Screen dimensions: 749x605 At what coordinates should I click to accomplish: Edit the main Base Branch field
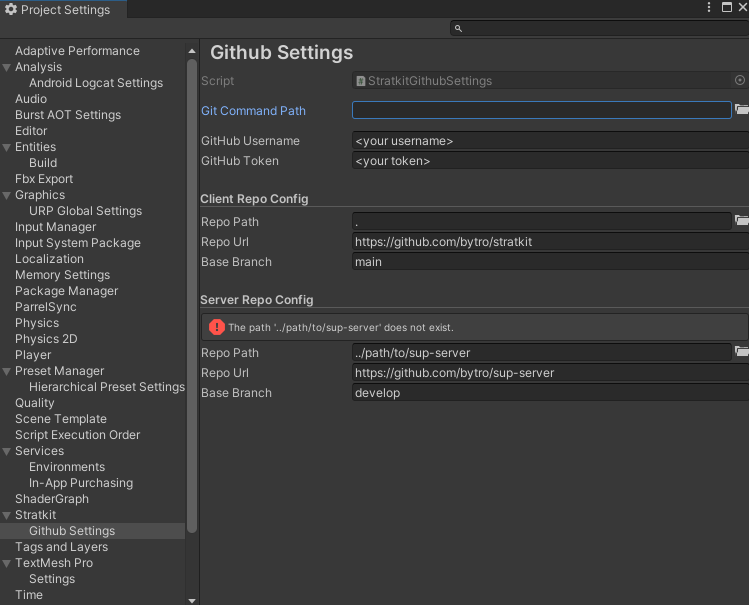550,262
